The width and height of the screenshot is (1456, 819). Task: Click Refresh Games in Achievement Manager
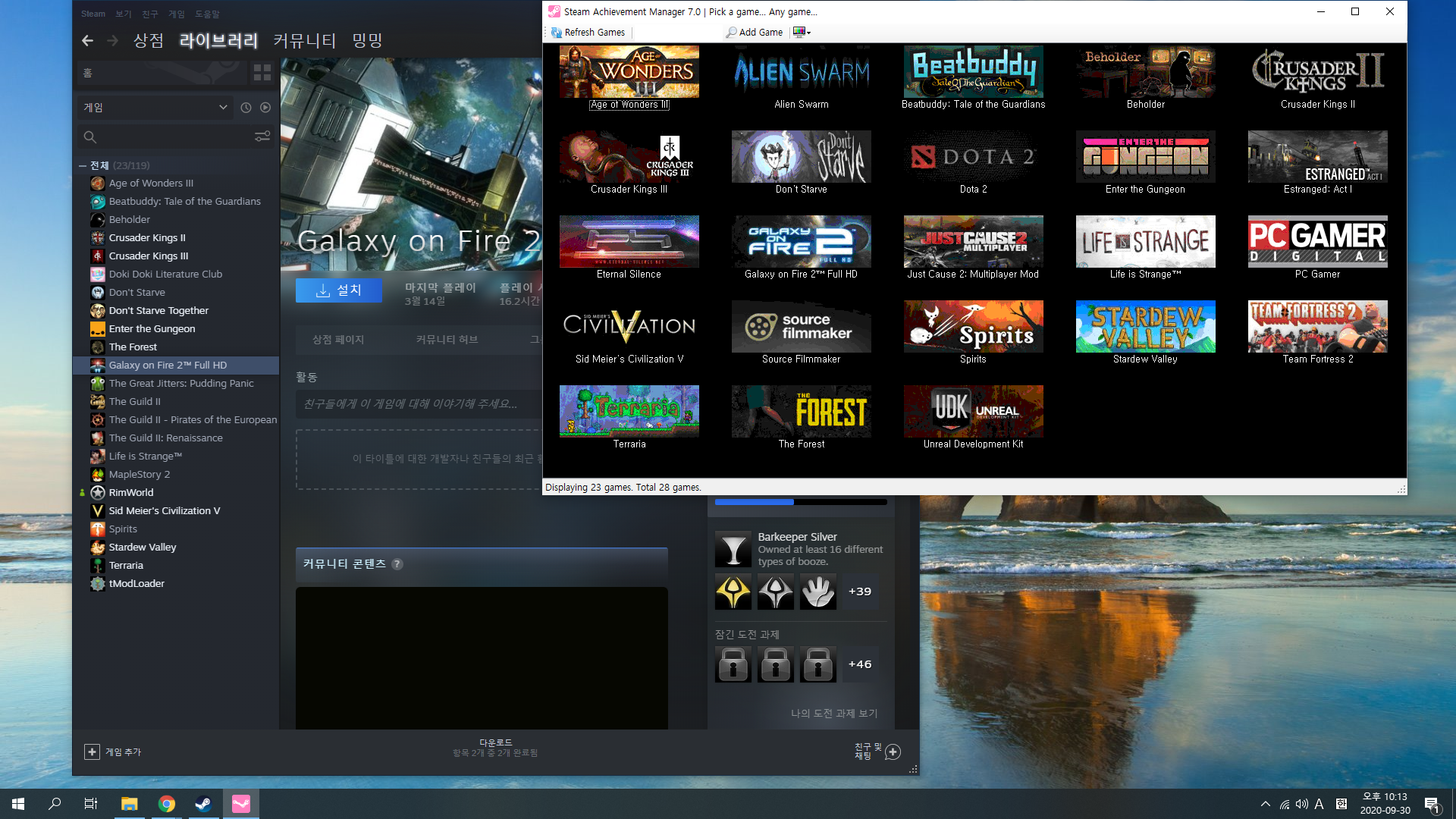pos(588,32)
